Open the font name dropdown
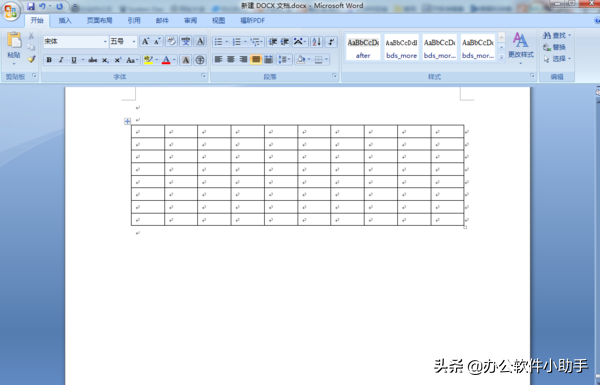The image size is (600, 385). click(105, 42)
